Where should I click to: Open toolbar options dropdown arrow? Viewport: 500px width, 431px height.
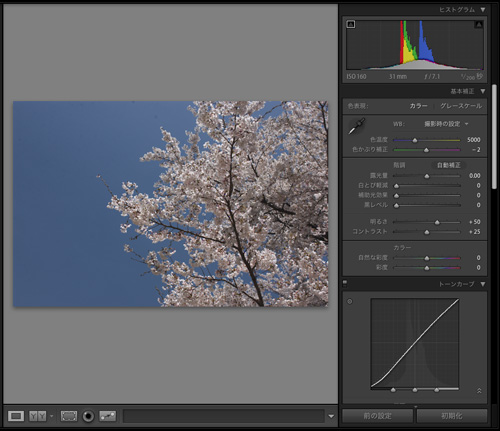[331, 416]
